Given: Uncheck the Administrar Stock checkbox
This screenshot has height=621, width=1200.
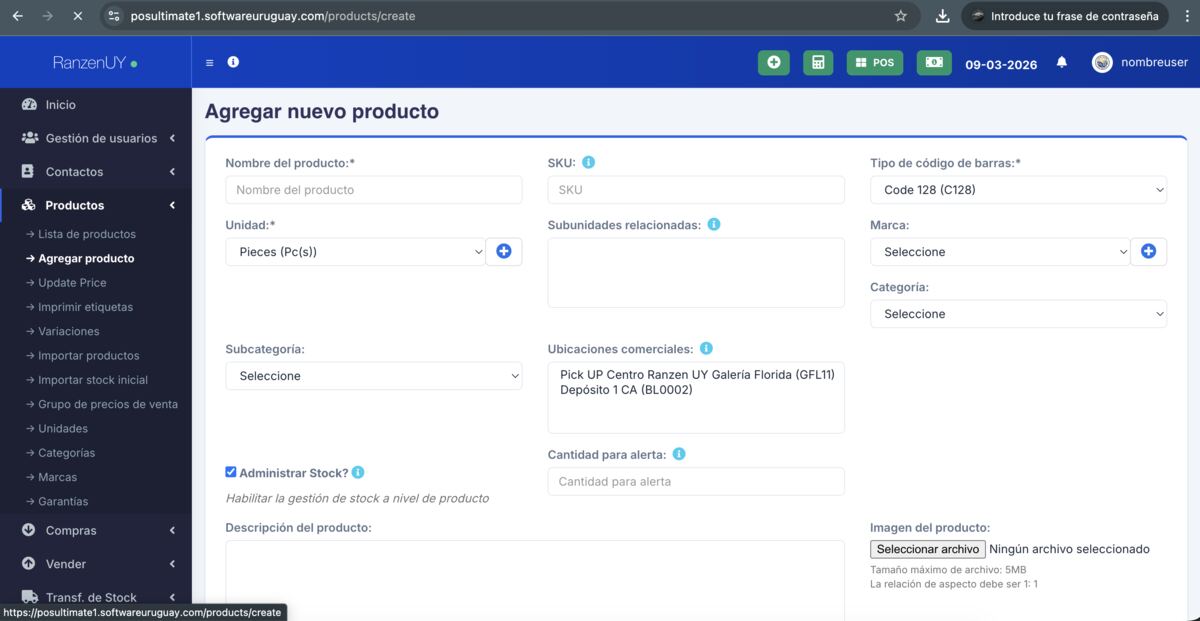Looking at the screenshot, I should click(x=231, y=472).
